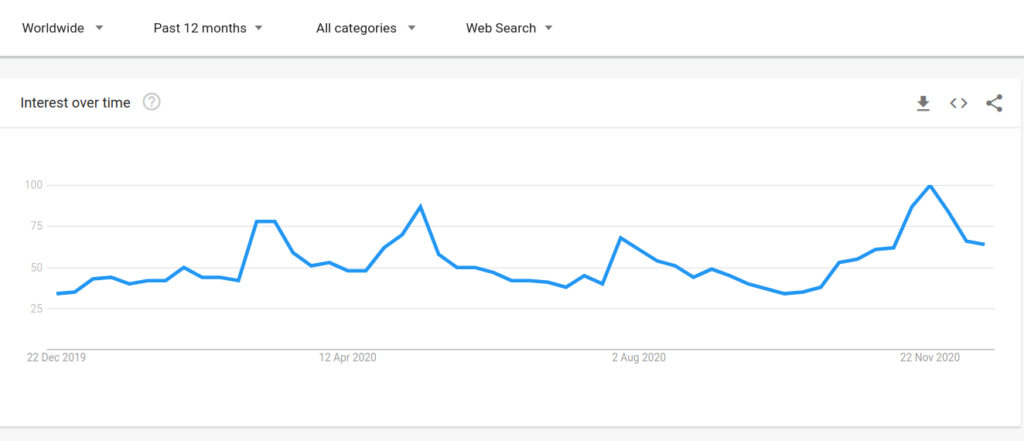Image resolution: width=1024 pixels, height=441 pixels.
Task: Click the Interest over time heading
Action: (76, 102)
